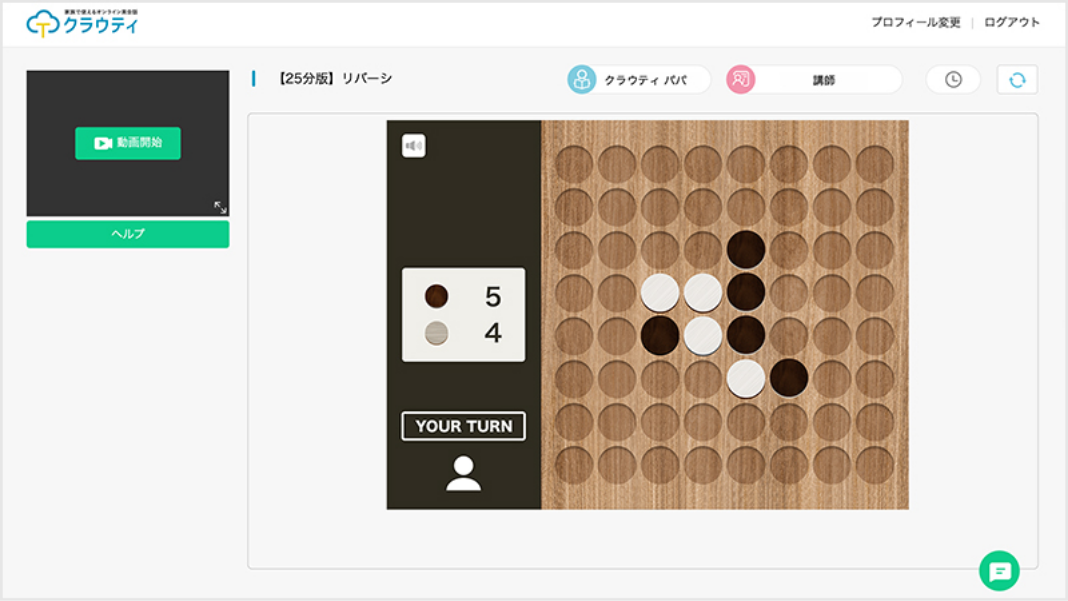The image size is (1068, 601).
Task: Click the 【25分版】リバーシ lesson title
Action: pos(333,78)
